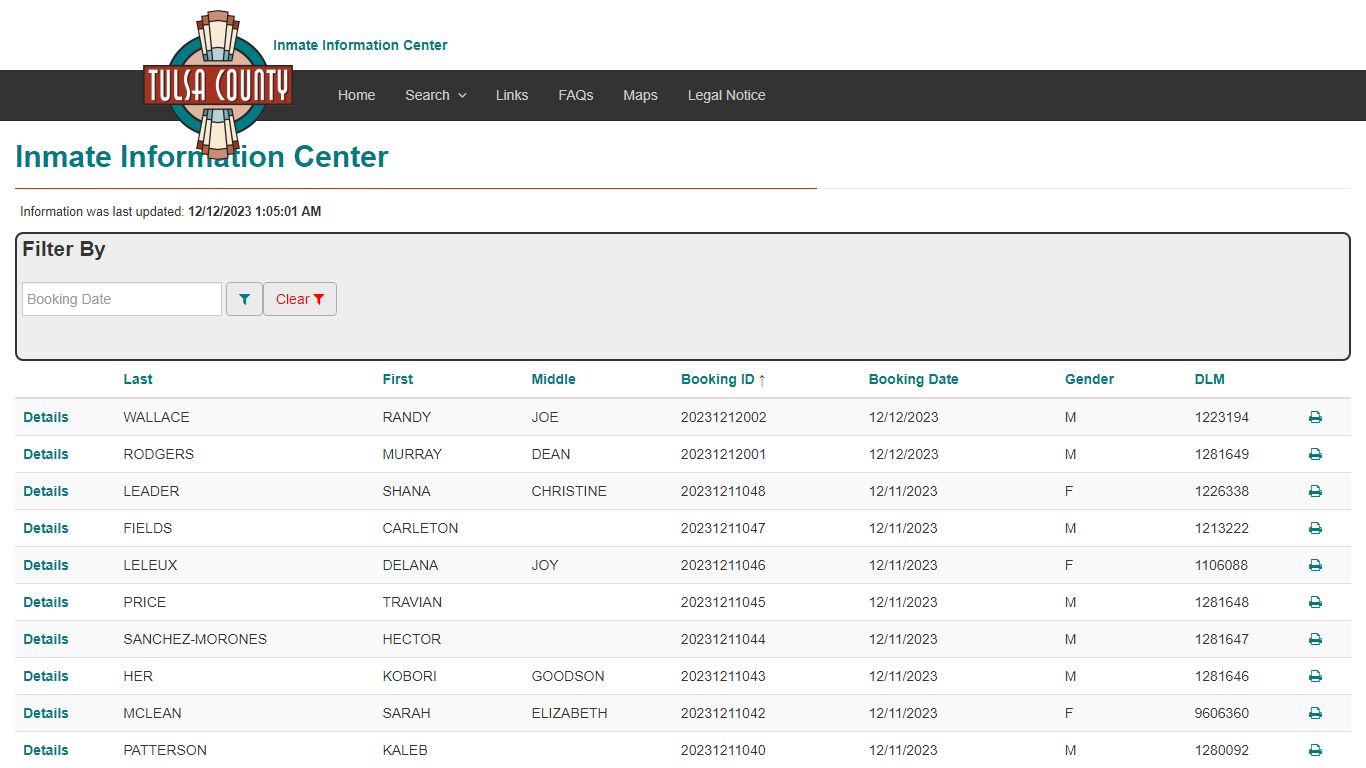Image resolution: width=1366 pixels, height=768 pixels.
Task: Open the Links menu item
Action: (x=512, y=95)
